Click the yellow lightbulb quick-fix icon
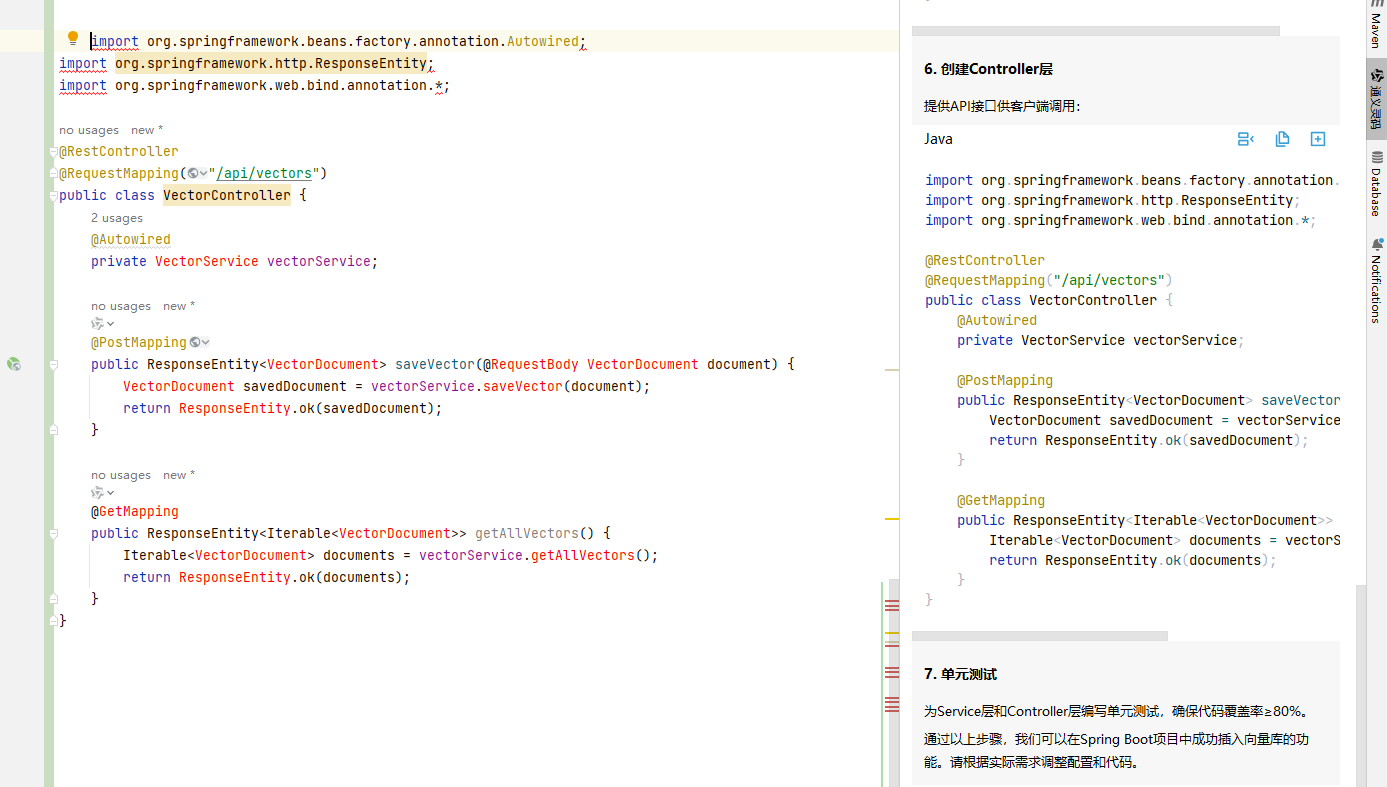The height and width of the screenshot is (787, 1387). coord(72,39)
